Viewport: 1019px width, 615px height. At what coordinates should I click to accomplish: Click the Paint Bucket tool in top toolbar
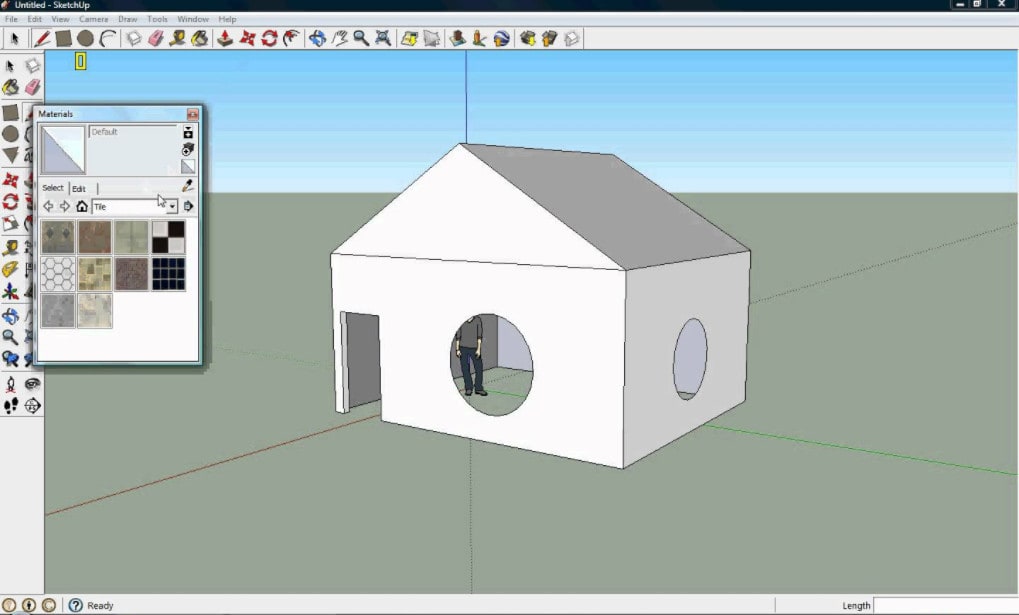point(199,39)
